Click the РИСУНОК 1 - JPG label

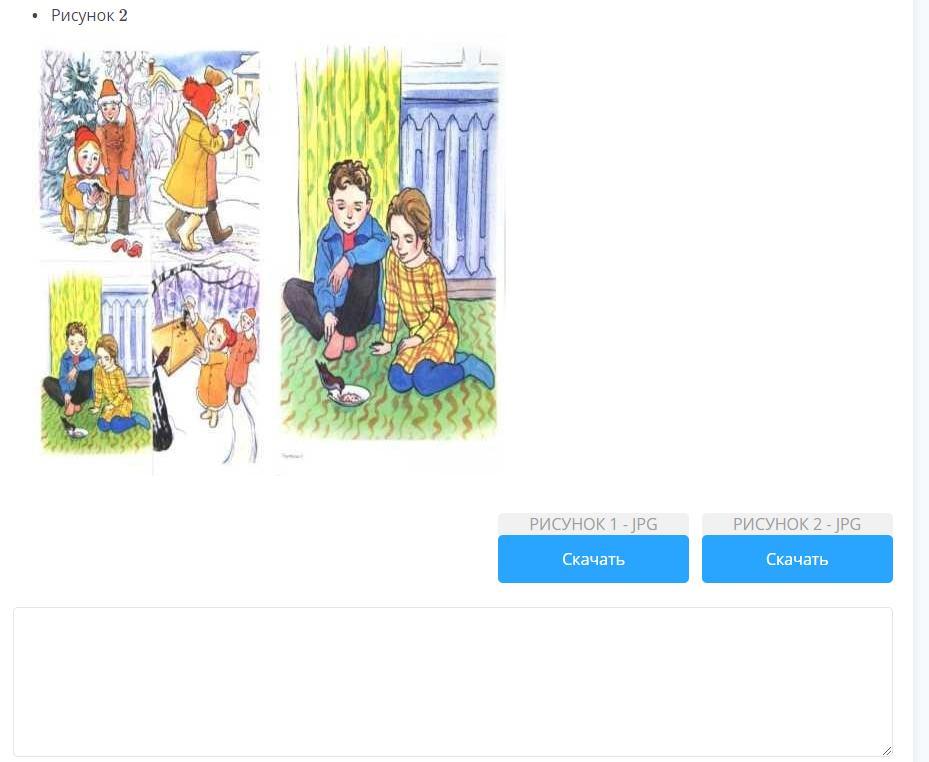click(593, 524)
